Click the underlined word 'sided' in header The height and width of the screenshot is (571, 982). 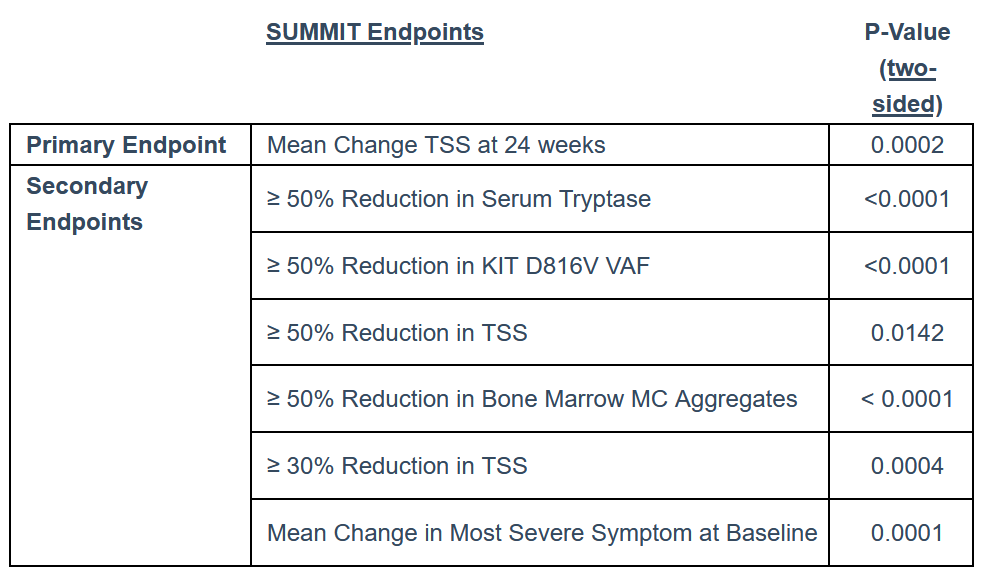(903, 104)
